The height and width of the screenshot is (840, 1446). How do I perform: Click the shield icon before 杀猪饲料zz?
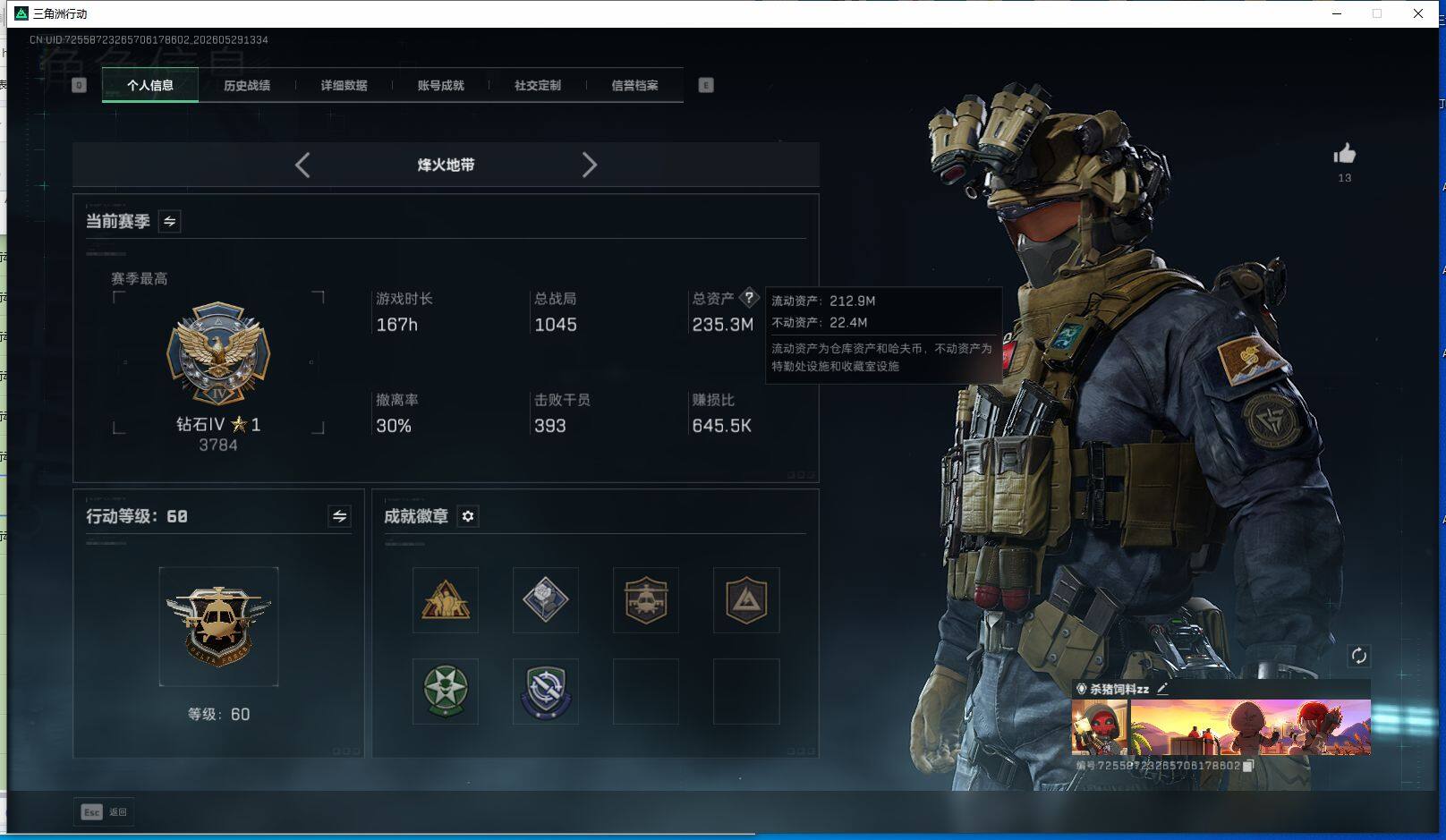pos(1081,689)
